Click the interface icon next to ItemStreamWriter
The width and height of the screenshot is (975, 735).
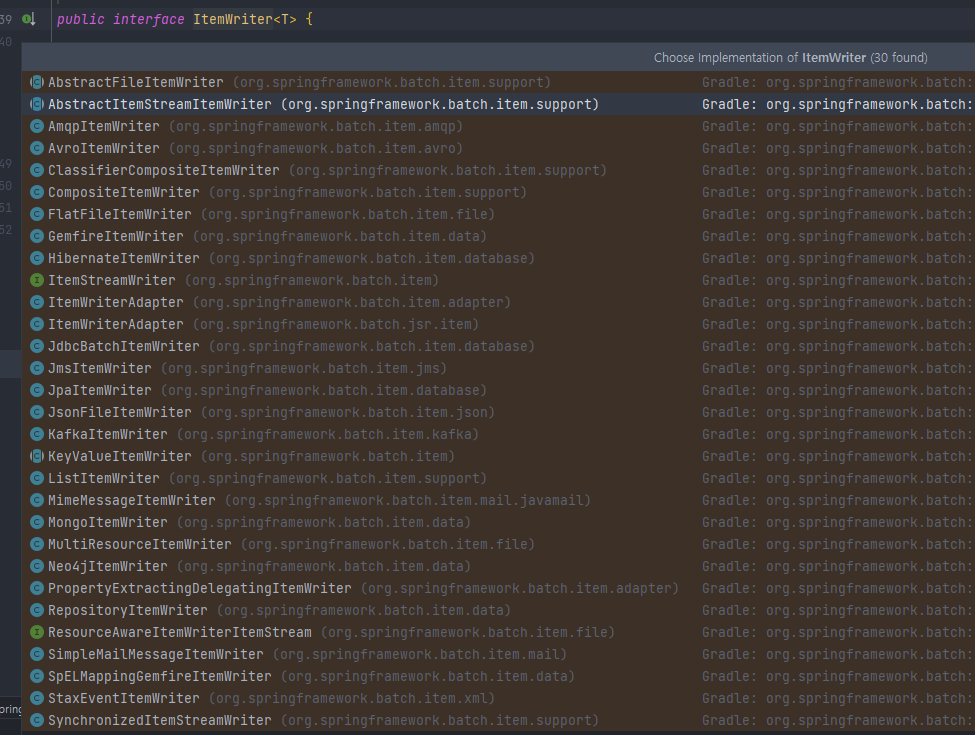coord(37,280)
